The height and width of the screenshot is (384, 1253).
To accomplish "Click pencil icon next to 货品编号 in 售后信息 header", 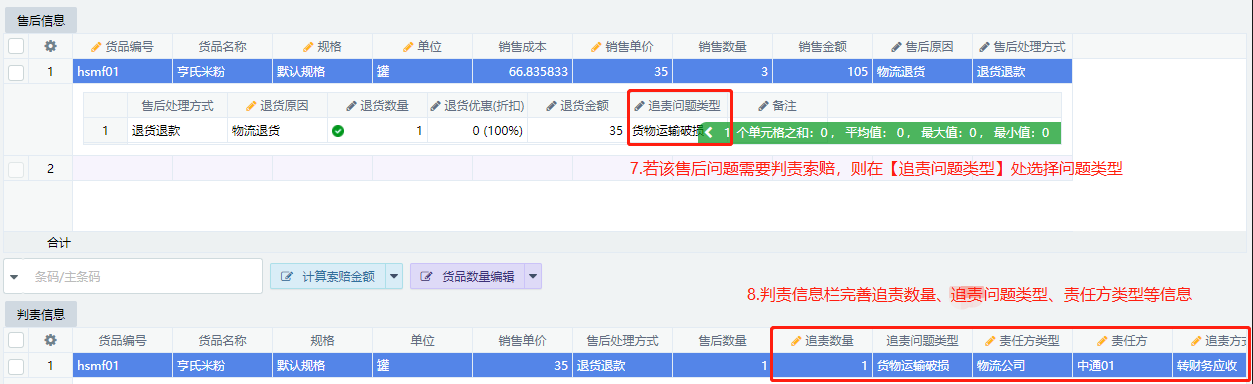I will [x=96, y=46].
